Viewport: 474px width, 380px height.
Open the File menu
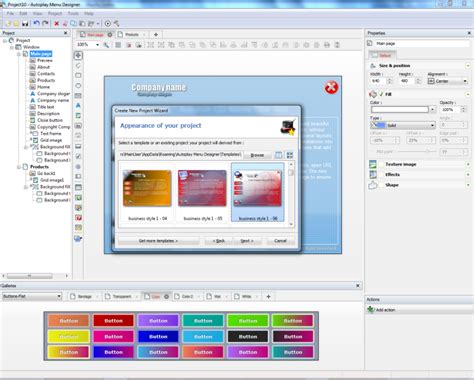[x=10, y=14]
